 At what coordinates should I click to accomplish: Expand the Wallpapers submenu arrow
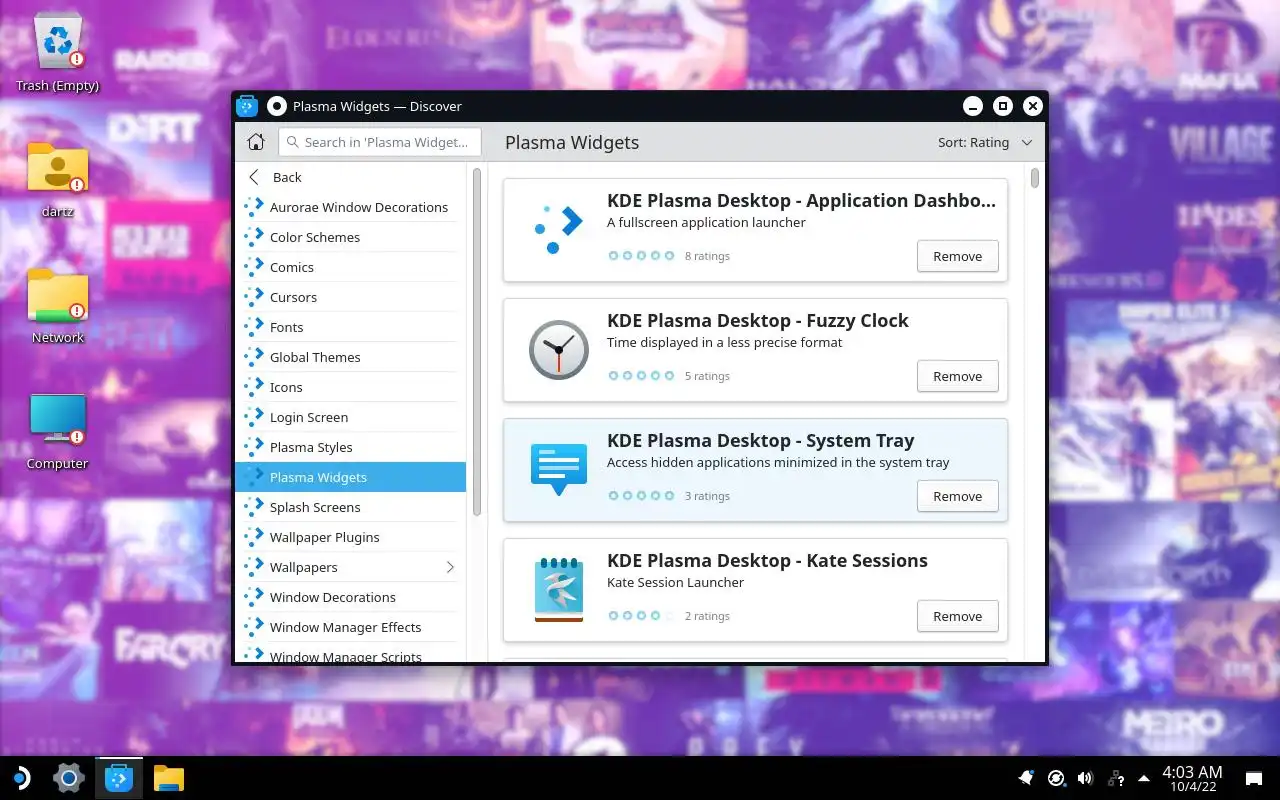450,567
